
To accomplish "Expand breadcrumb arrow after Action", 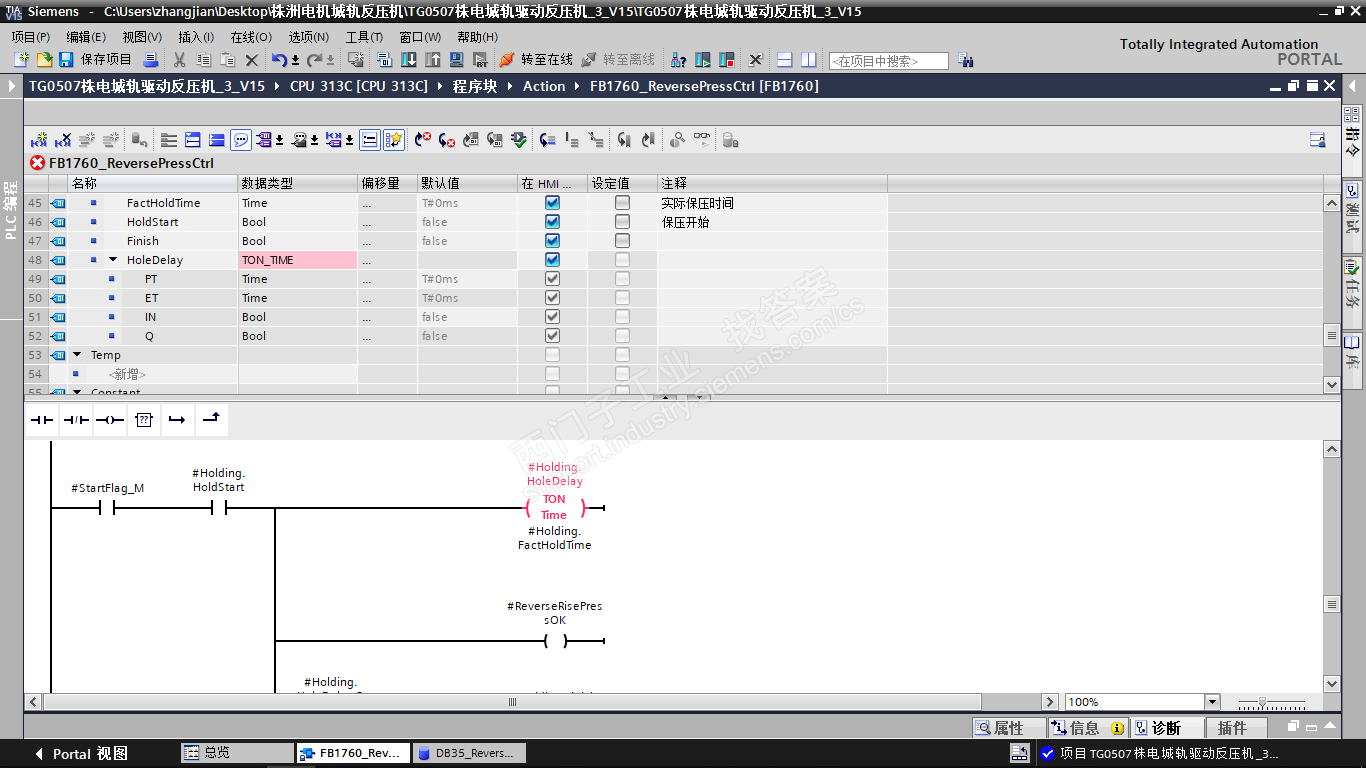I will coord(575,86).
